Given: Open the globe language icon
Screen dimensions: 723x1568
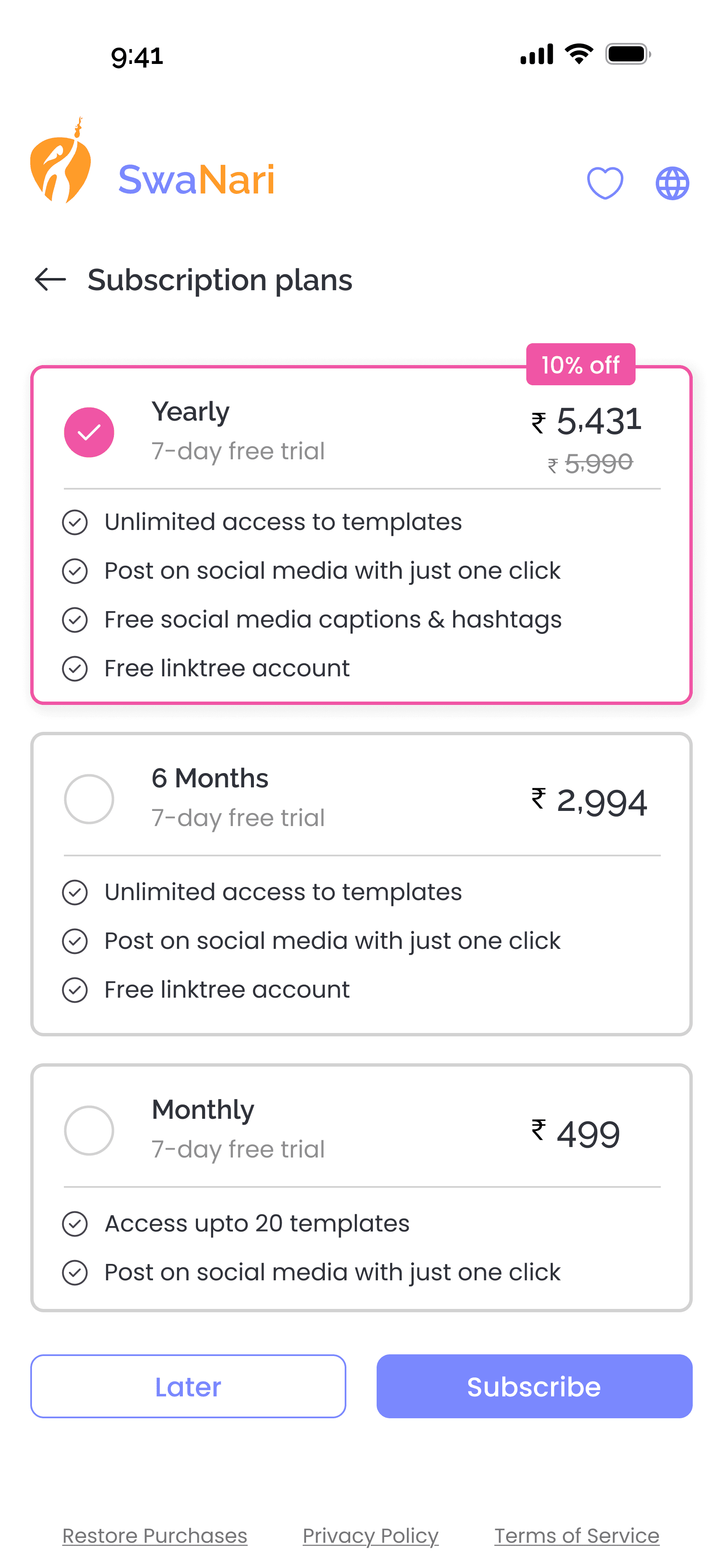Looking at the screenshot, I should 672,183.
